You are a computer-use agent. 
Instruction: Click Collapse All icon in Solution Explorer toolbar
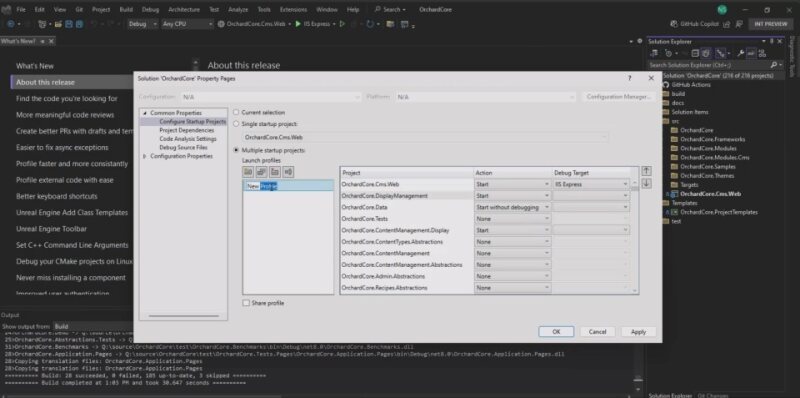695,53
